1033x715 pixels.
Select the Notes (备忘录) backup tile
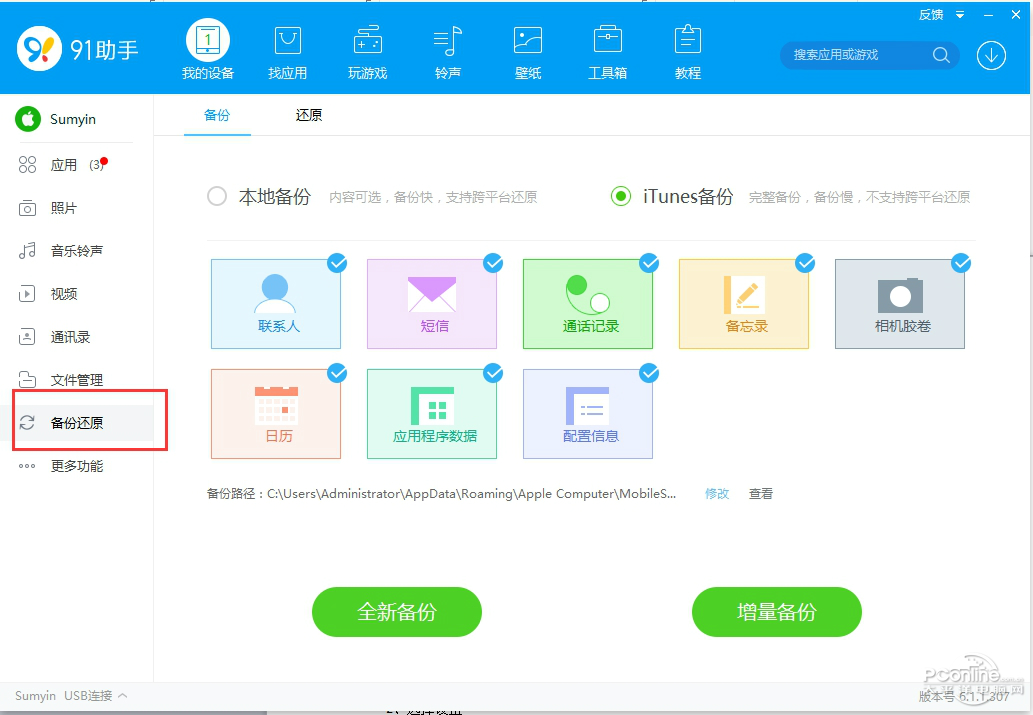tap(744, 304)
